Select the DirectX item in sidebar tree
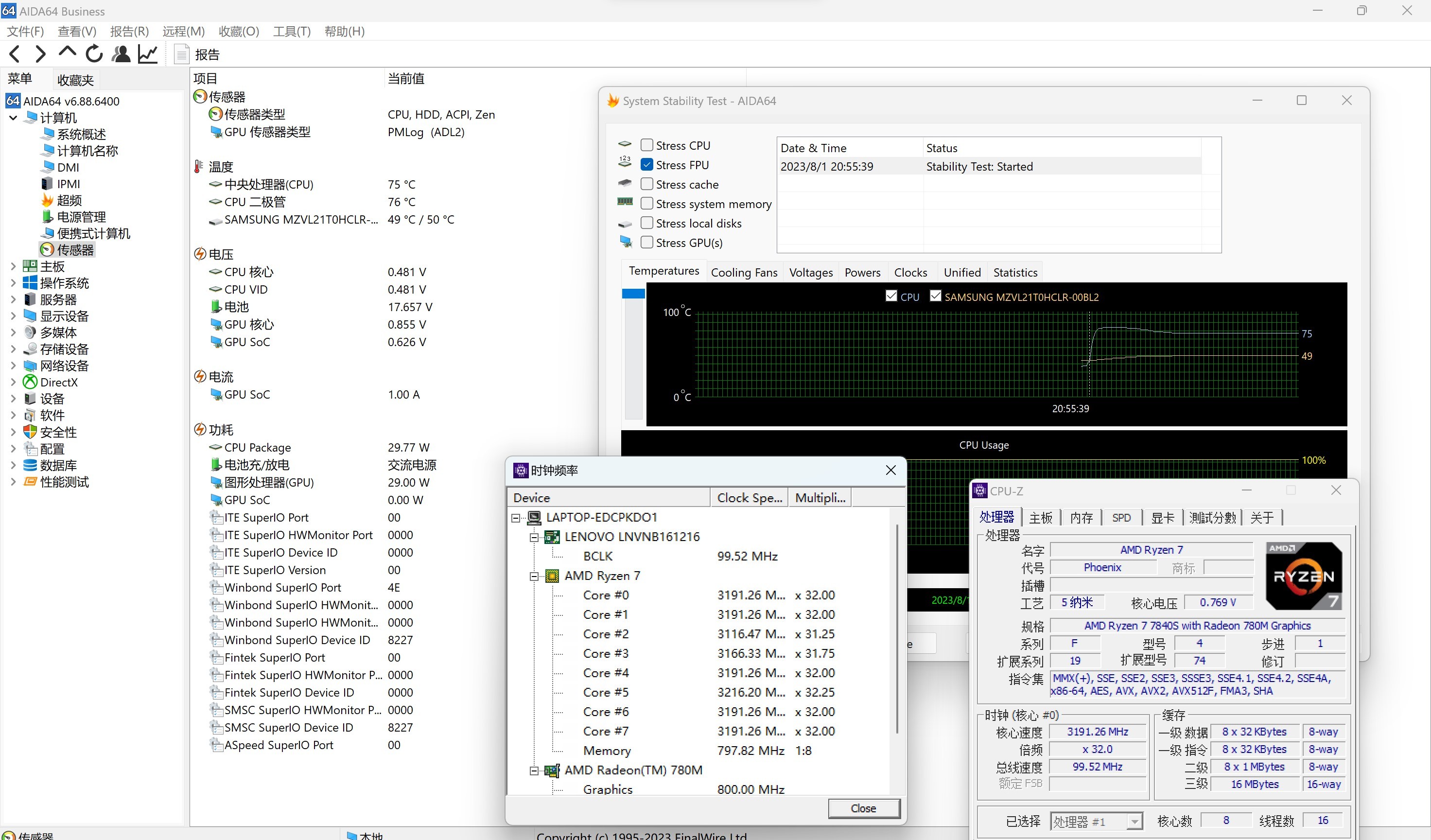 (58, 382)
